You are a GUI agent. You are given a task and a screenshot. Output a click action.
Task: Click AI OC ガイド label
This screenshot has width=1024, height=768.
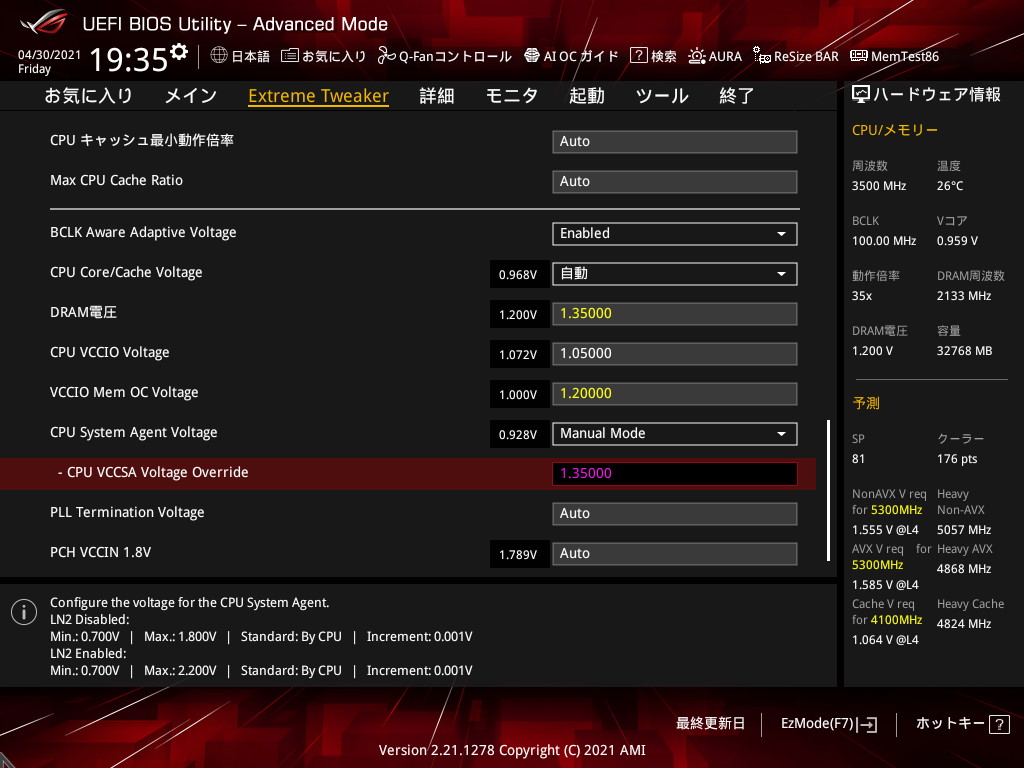(581, 56)
